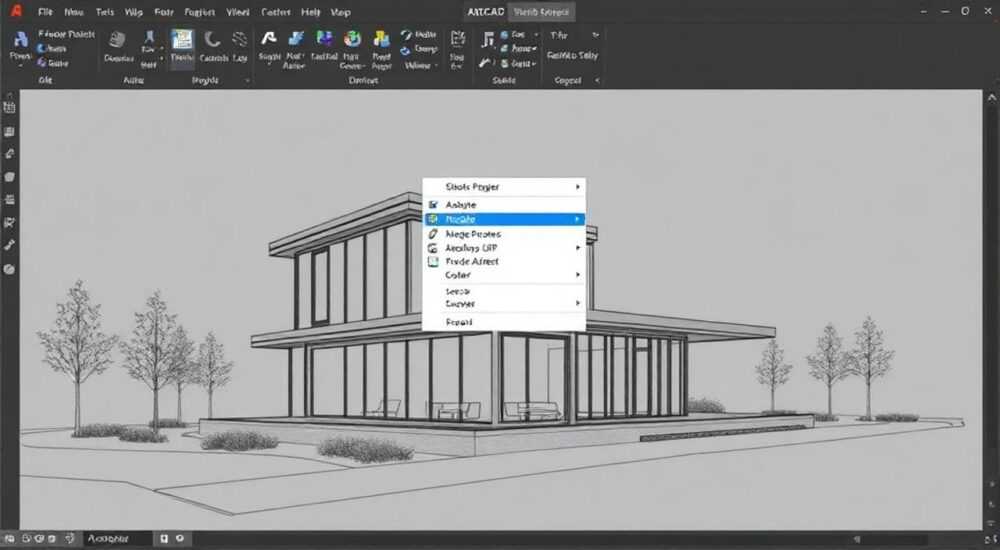The image size is (1000, 550).
Task: Click the music note ribbon icon
Action: pyautogui.click(x=488, y=40)
